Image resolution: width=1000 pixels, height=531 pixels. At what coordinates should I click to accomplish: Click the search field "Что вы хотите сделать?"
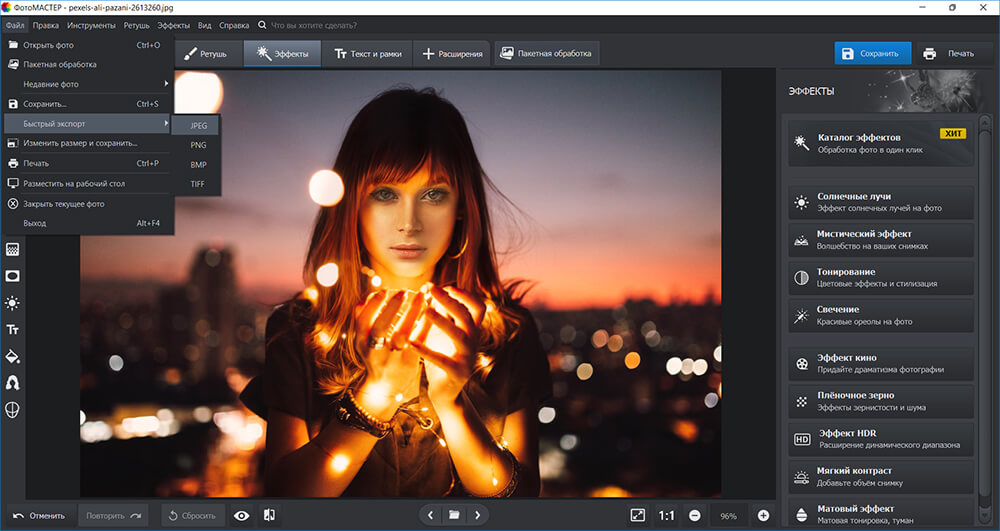(314, 25)
